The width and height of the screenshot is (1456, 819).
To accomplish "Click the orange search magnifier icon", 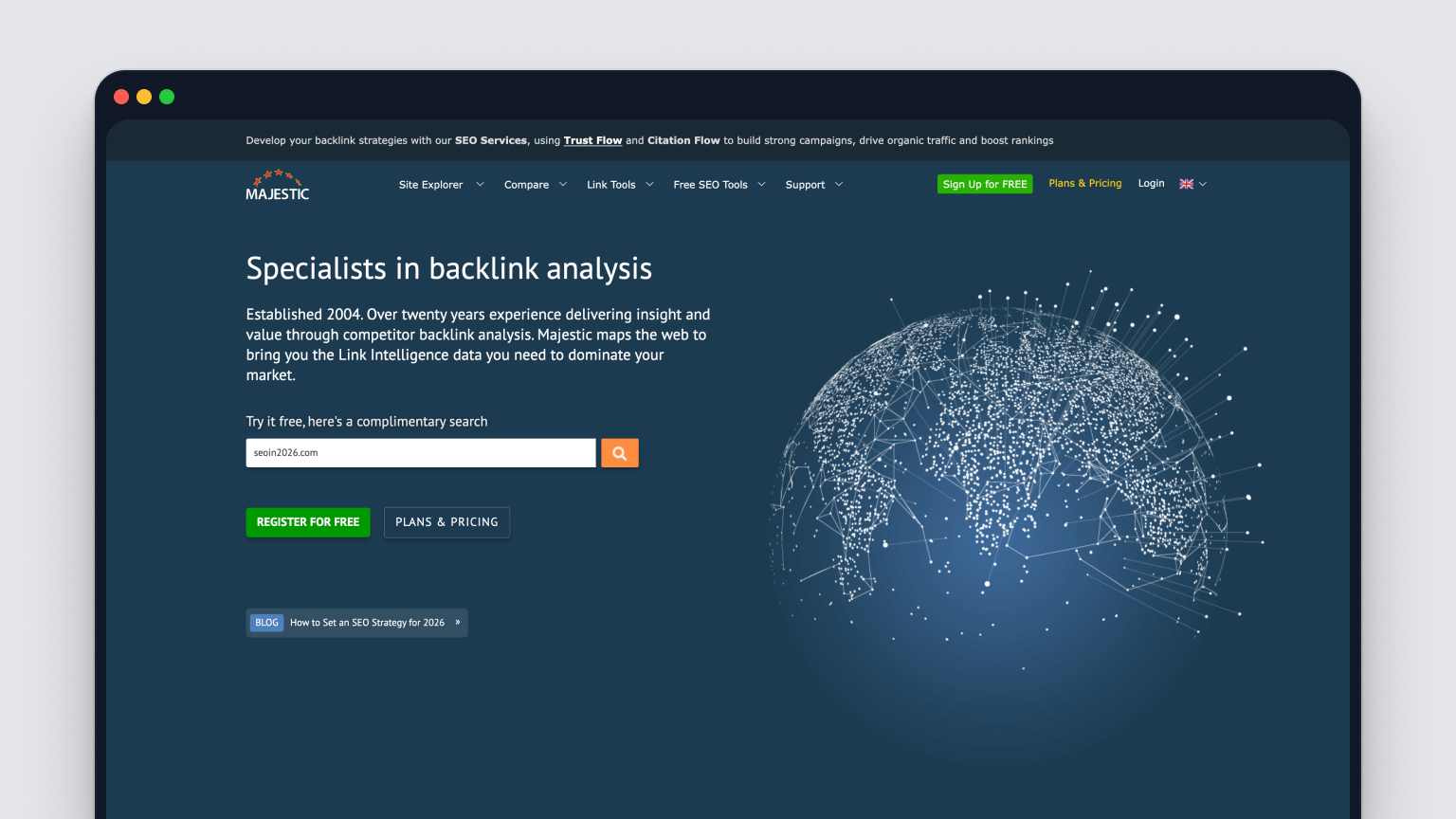I will point(619,452).
